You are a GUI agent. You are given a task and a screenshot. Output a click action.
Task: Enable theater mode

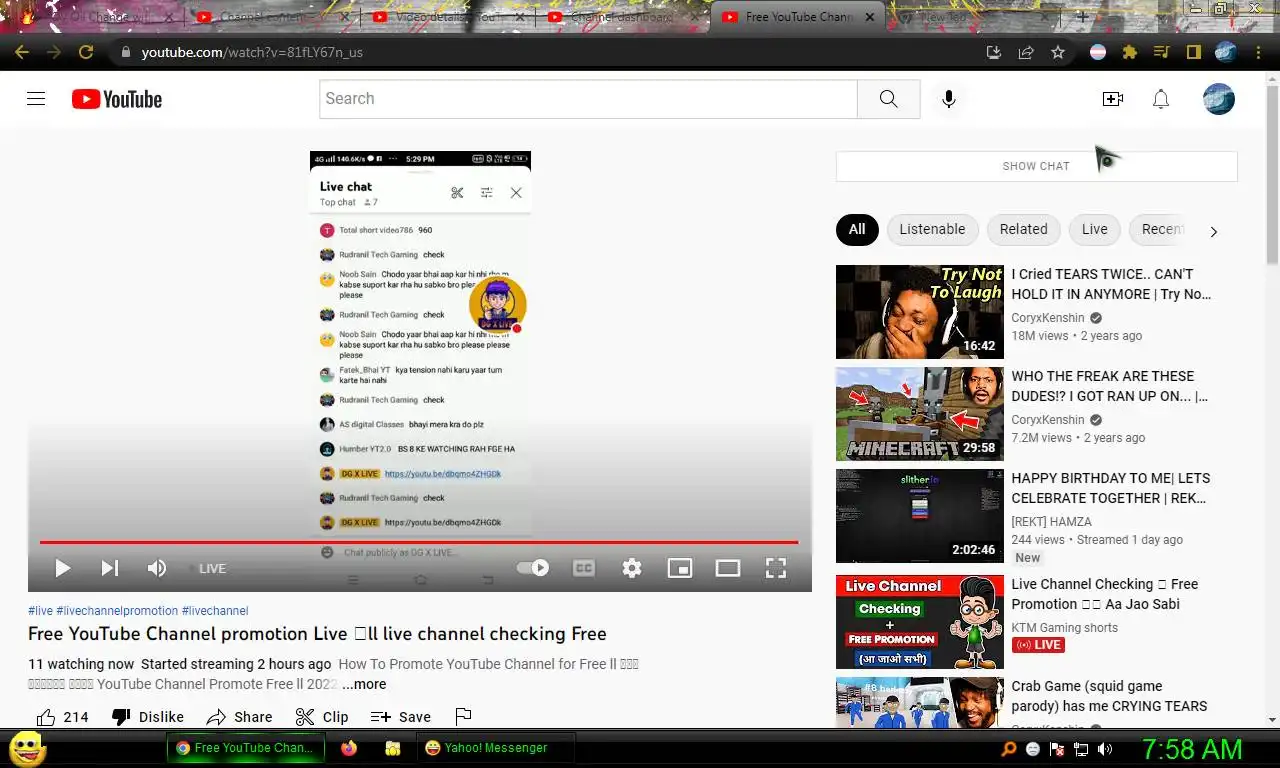[728, 568]
